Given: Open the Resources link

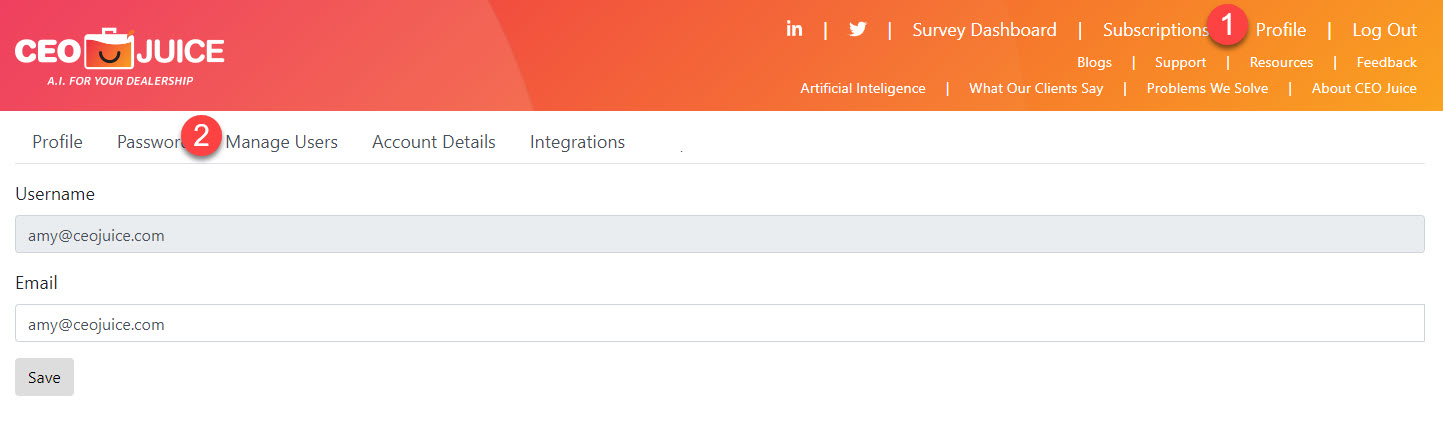Looking at the screenshot, I should (x=1281, y=62).
